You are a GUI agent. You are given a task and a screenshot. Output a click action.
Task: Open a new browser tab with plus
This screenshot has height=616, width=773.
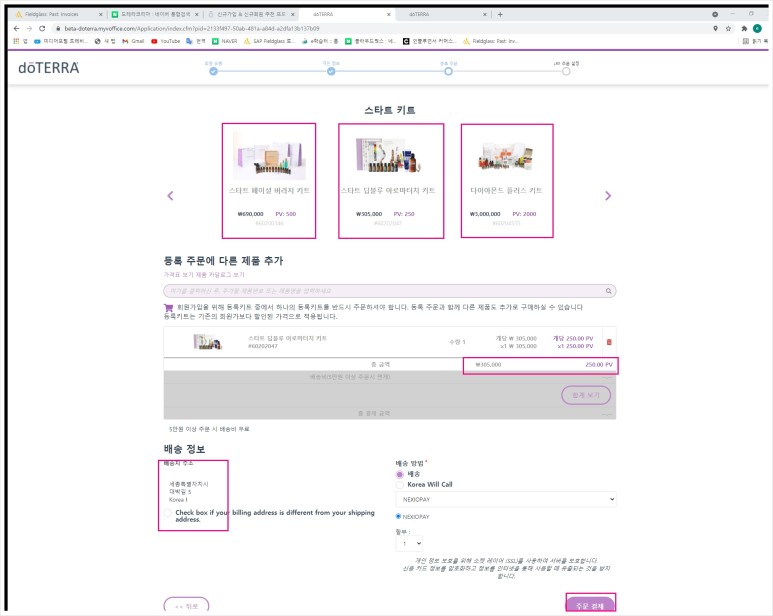coord(500,14)
